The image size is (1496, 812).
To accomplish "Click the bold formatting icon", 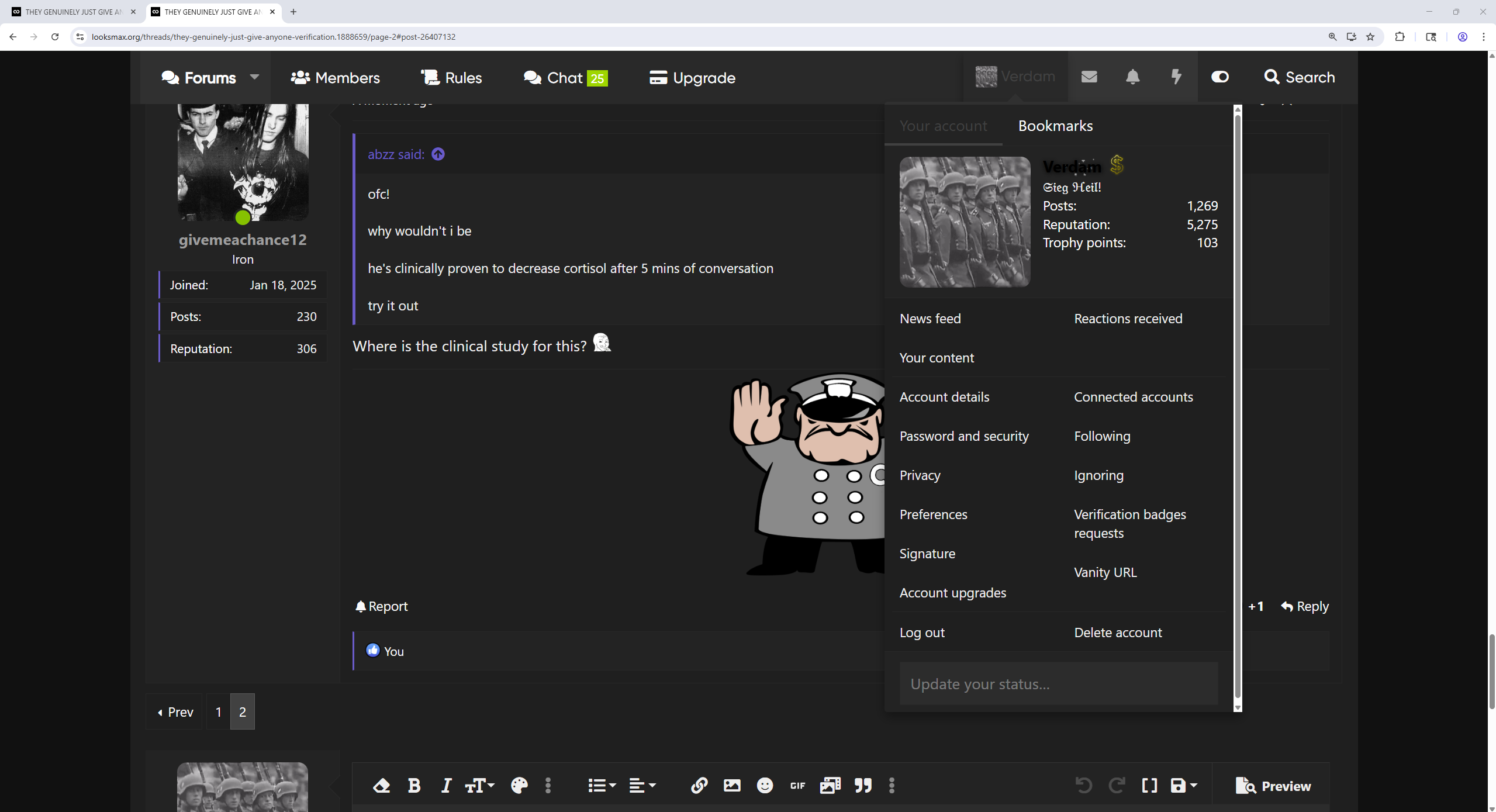I will click(x=414, y=785).
